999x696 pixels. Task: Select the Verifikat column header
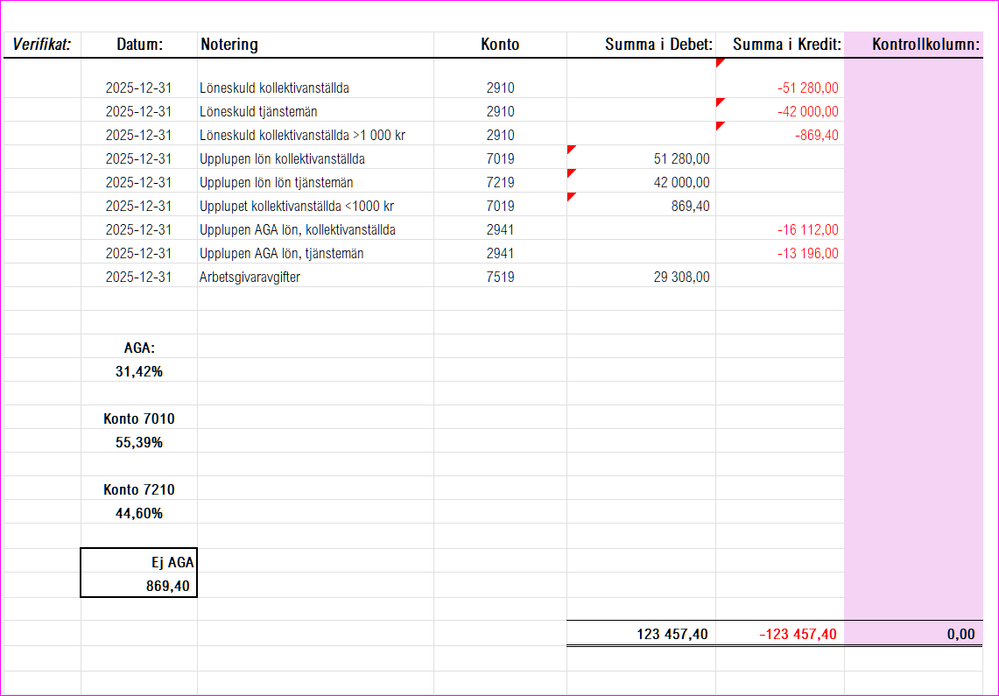(x=42, y=45)
